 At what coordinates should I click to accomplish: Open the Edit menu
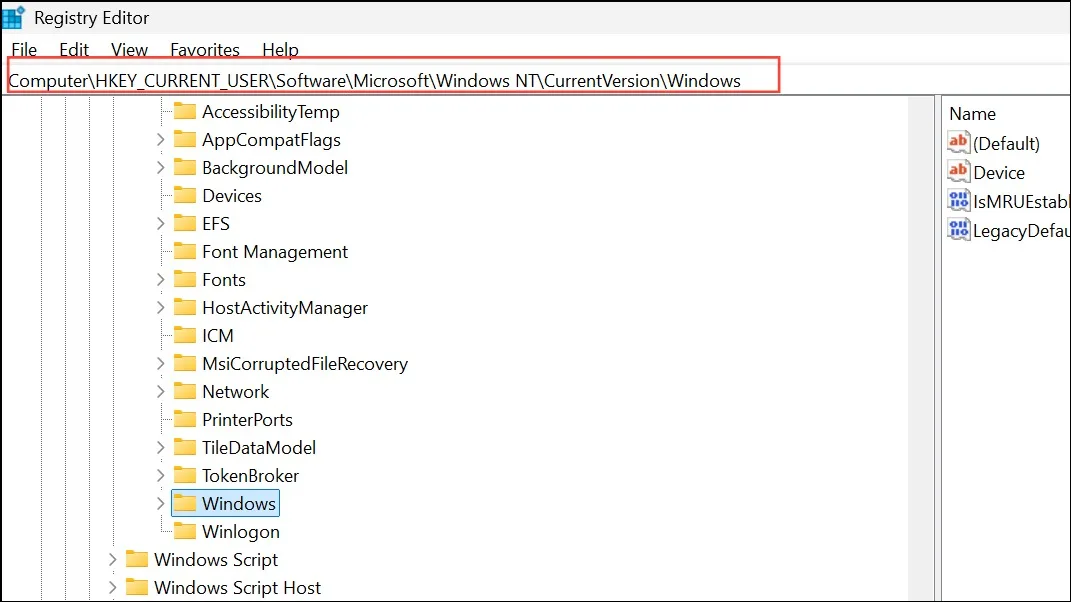74,50
